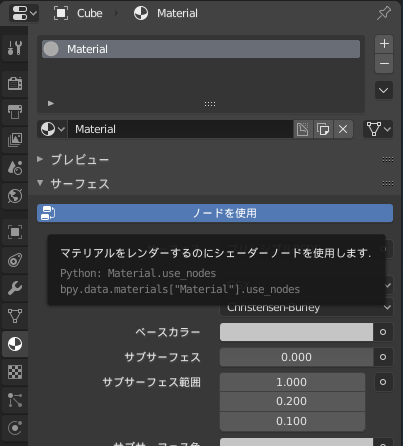This screenshot has height=446, width=403.
Task: Open the Modifier properties wrench tab
Action: (15, 288)
